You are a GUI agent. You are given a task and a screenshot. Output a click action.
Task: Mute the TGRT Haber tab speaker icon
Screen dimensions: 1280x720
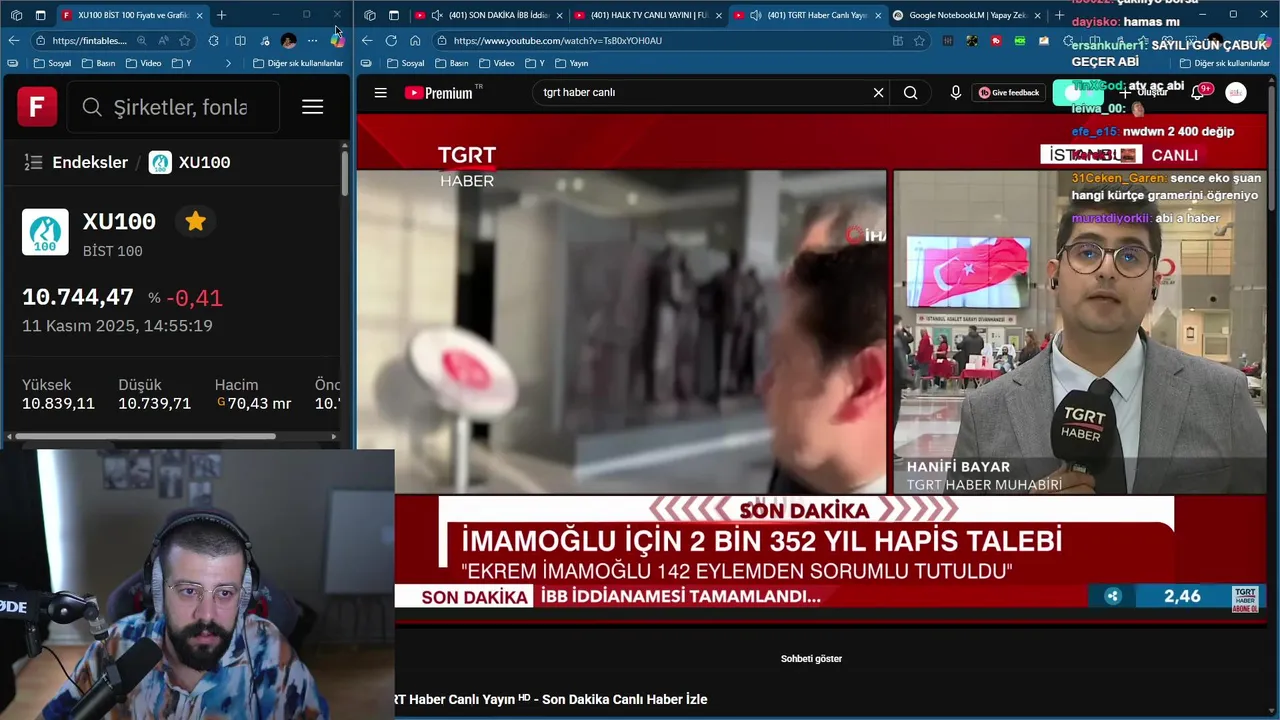[x=756, y=15]
